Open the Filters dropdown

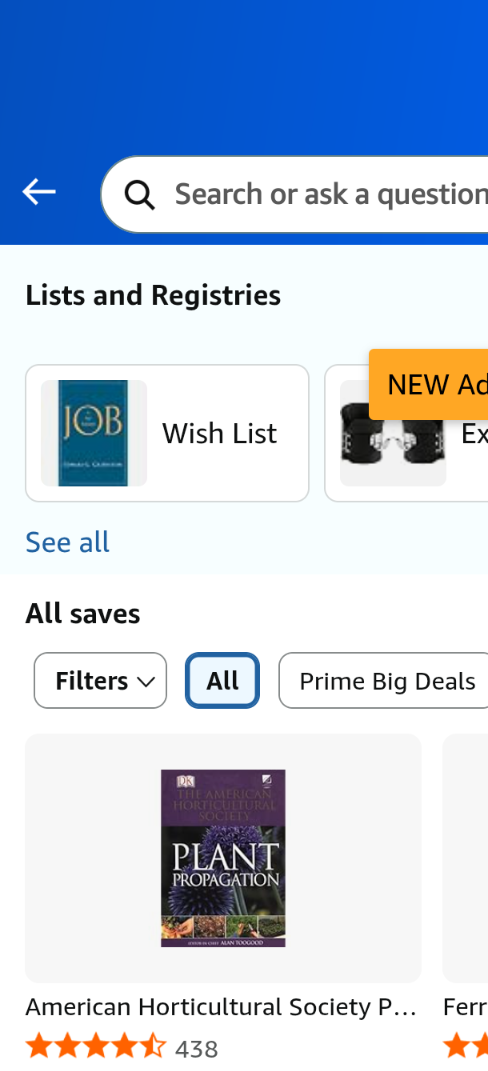(x=100, y=680)
